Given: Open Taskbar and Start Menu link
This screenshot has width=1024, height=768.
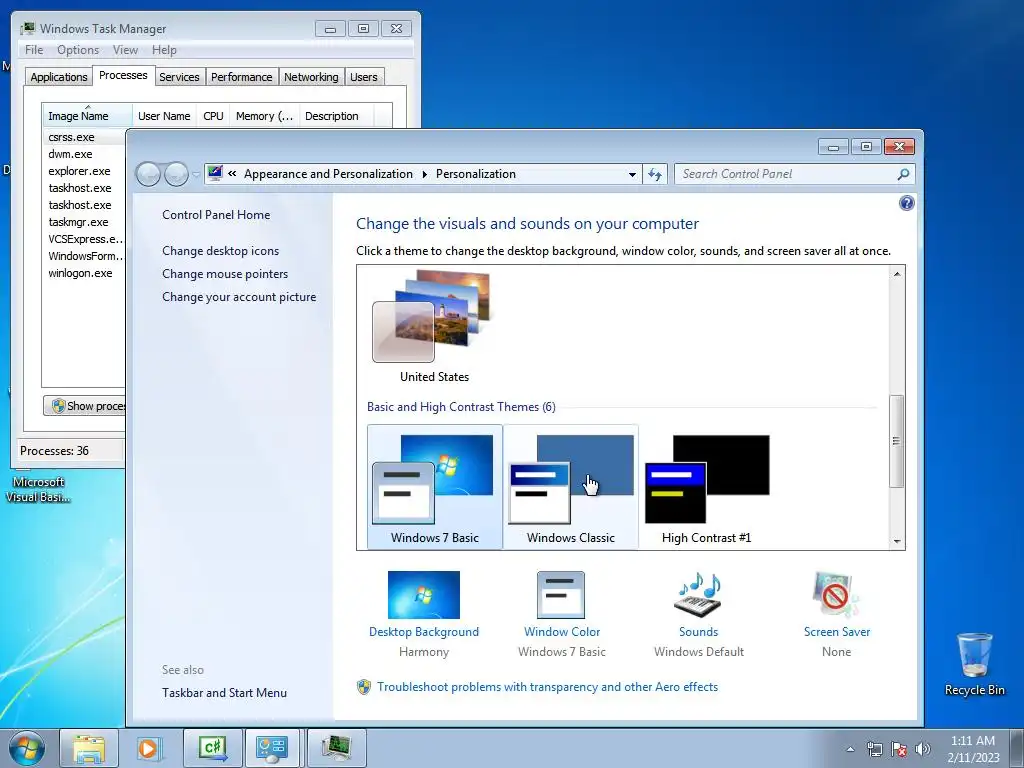Looking at the screenshot, I should click(x=225, y=692).
